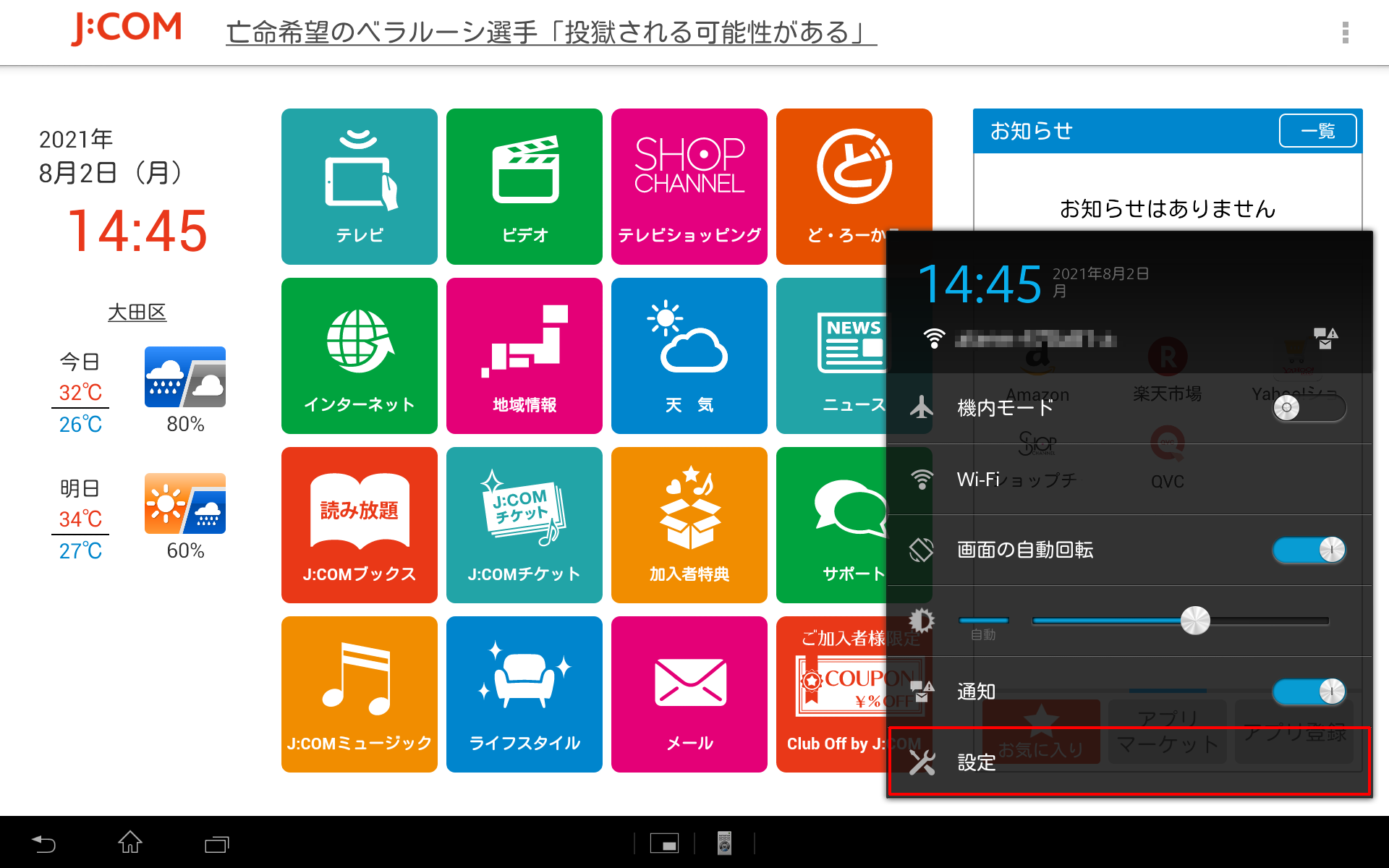Screen dimensions: 1389x868
Task: Open 設定 settings in quick panel
Action: pos(1129,762)
